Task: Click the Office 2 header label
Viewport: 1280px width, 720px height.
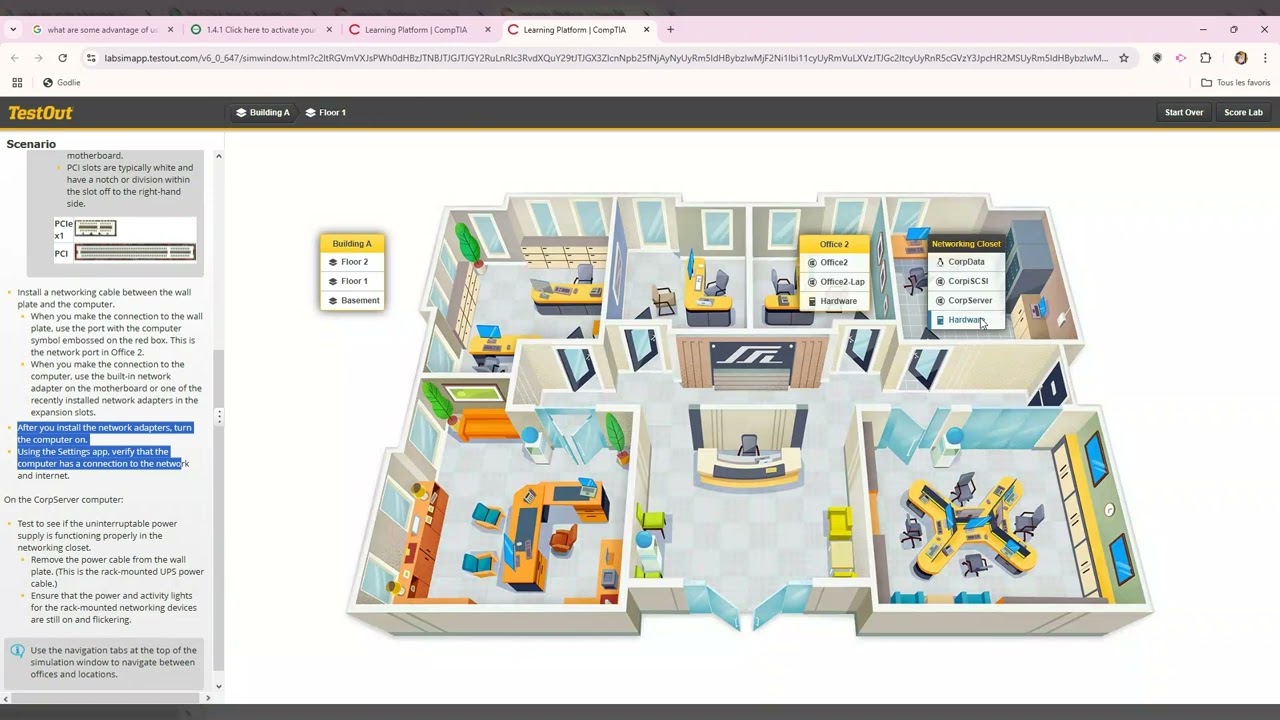Action: point(834,244)
